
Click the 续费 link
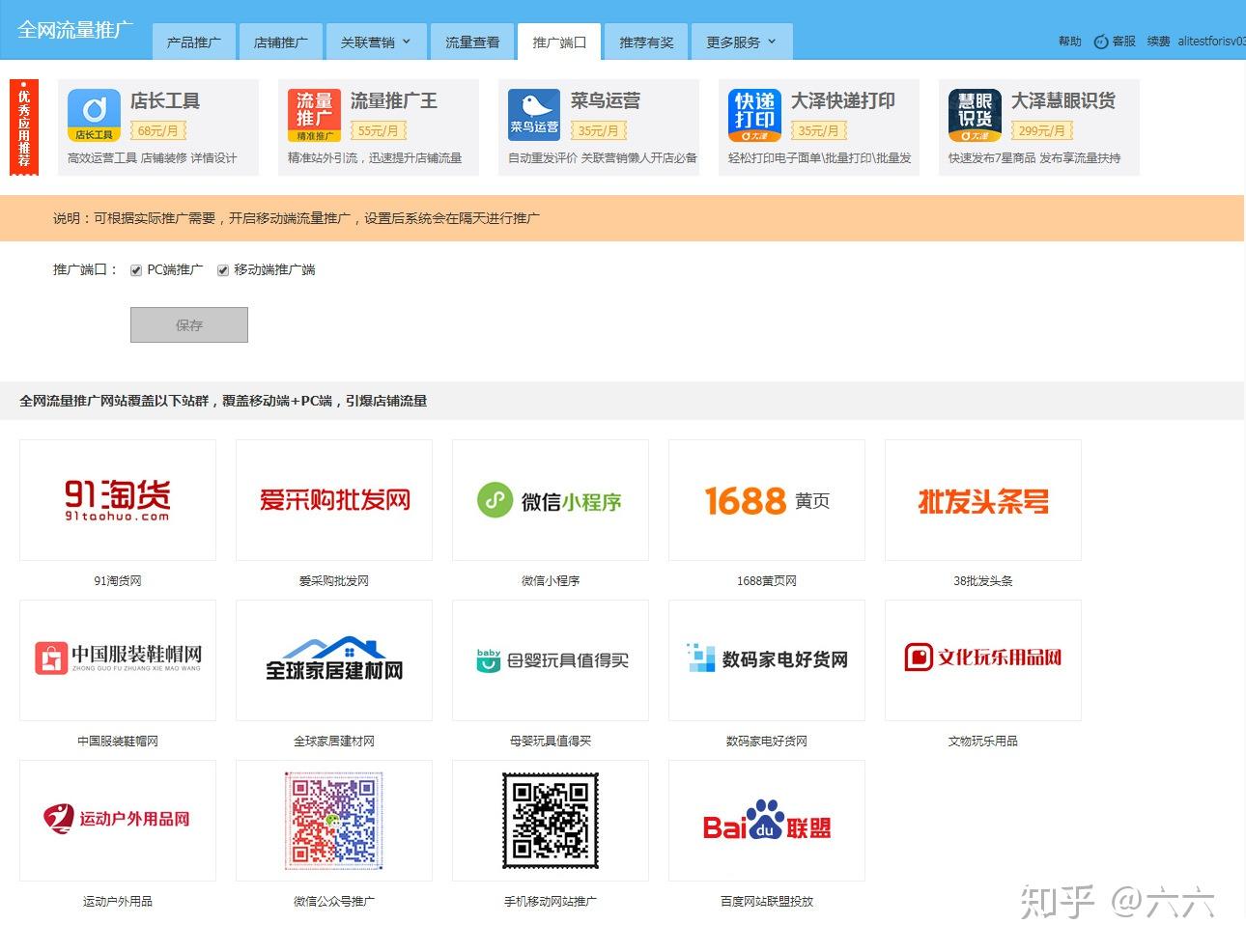[1158, 42]
